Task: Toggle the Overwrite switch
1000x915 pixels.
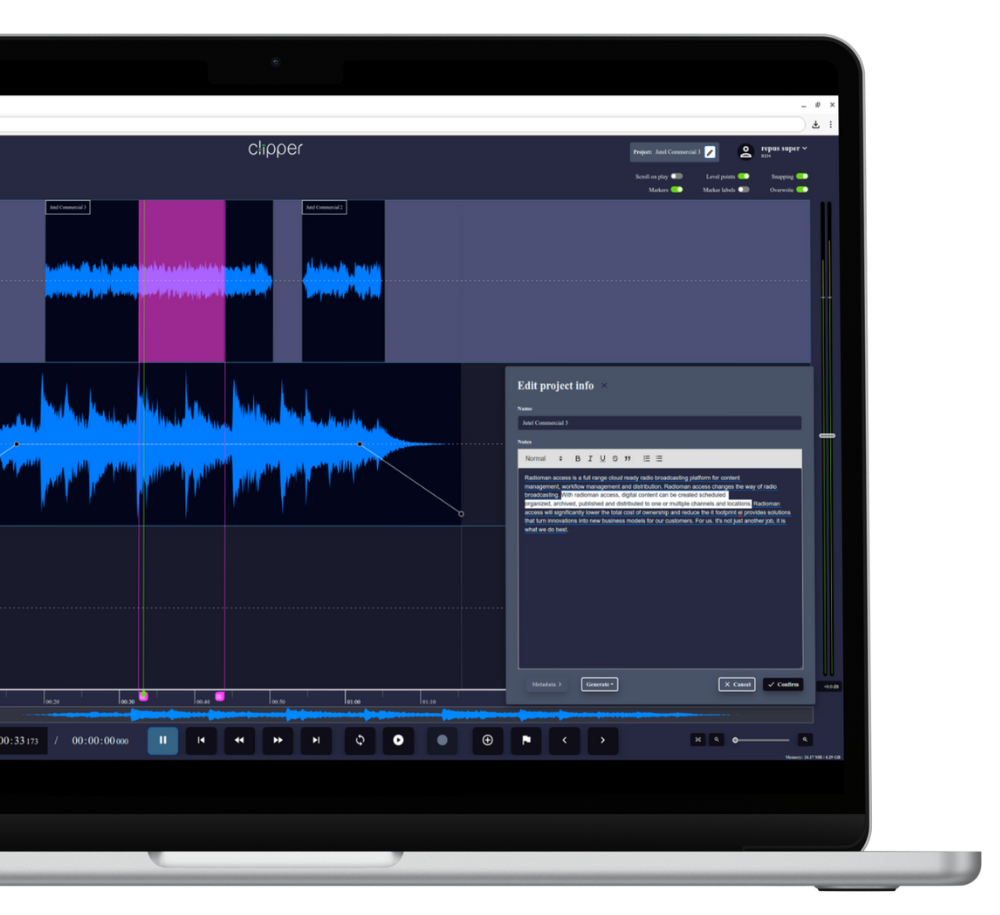Action: click(x=802, y=189)
